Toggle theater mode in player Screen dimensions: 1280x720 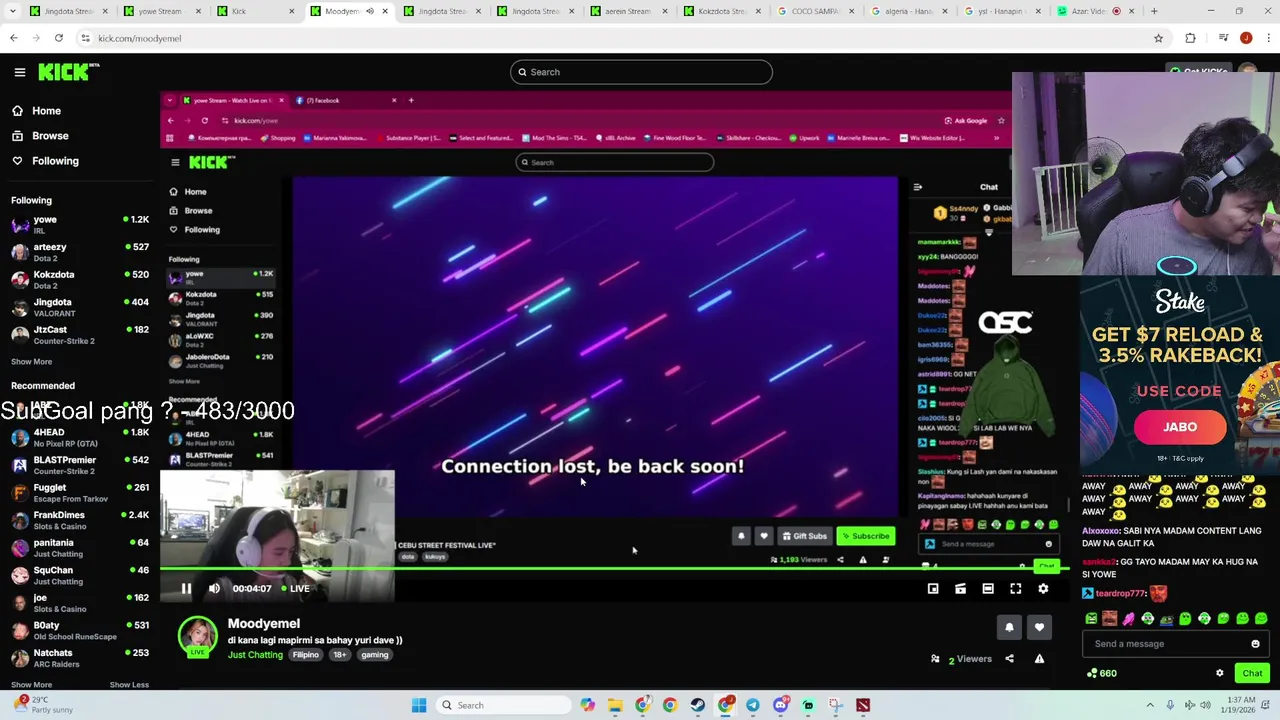pos(988,589)
